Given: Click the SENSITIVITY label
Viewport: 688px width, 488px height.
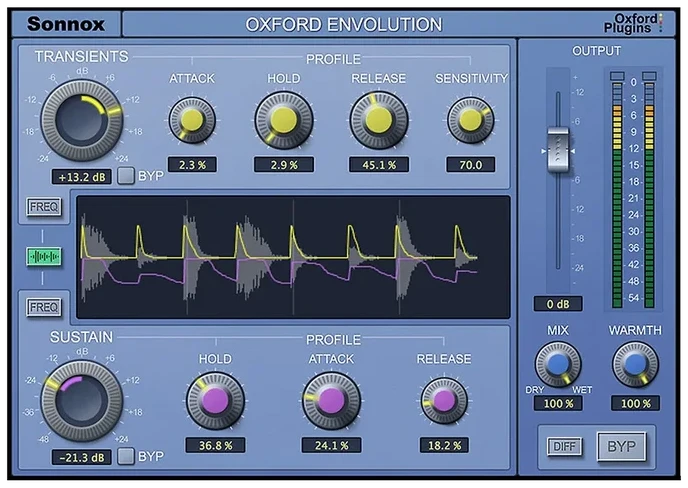Looking at the screenshot, I should tap(472, 79).
